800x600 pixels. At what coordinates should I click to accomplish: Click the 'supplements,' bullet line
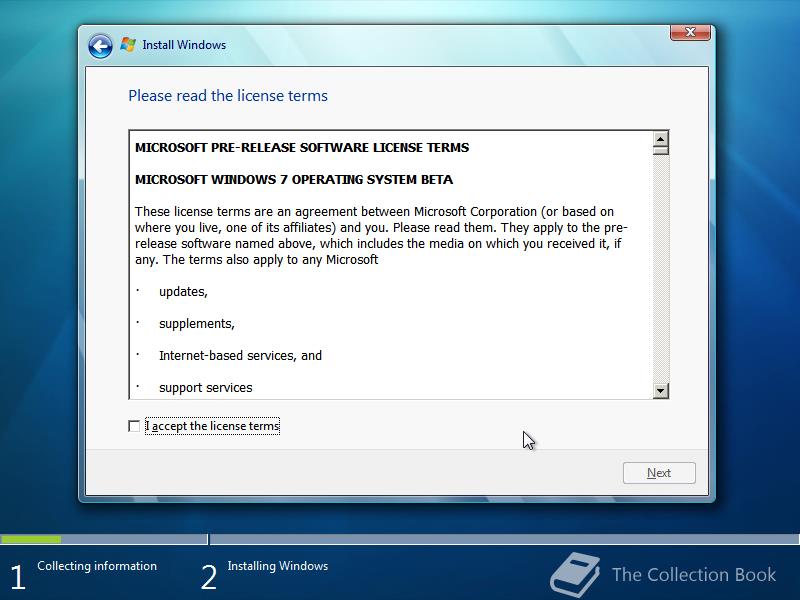[x=197, y=324]
